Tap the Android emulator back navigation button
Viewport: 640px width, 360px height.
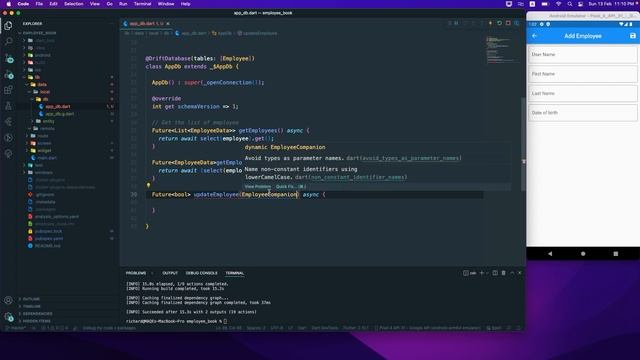coord(550,253)
